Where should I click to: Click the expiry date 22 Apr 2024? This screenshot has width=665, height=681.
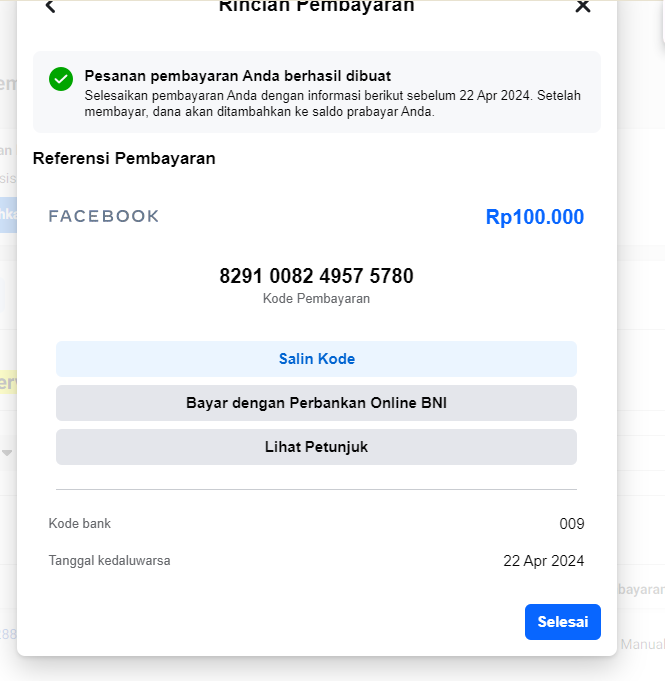543,561
